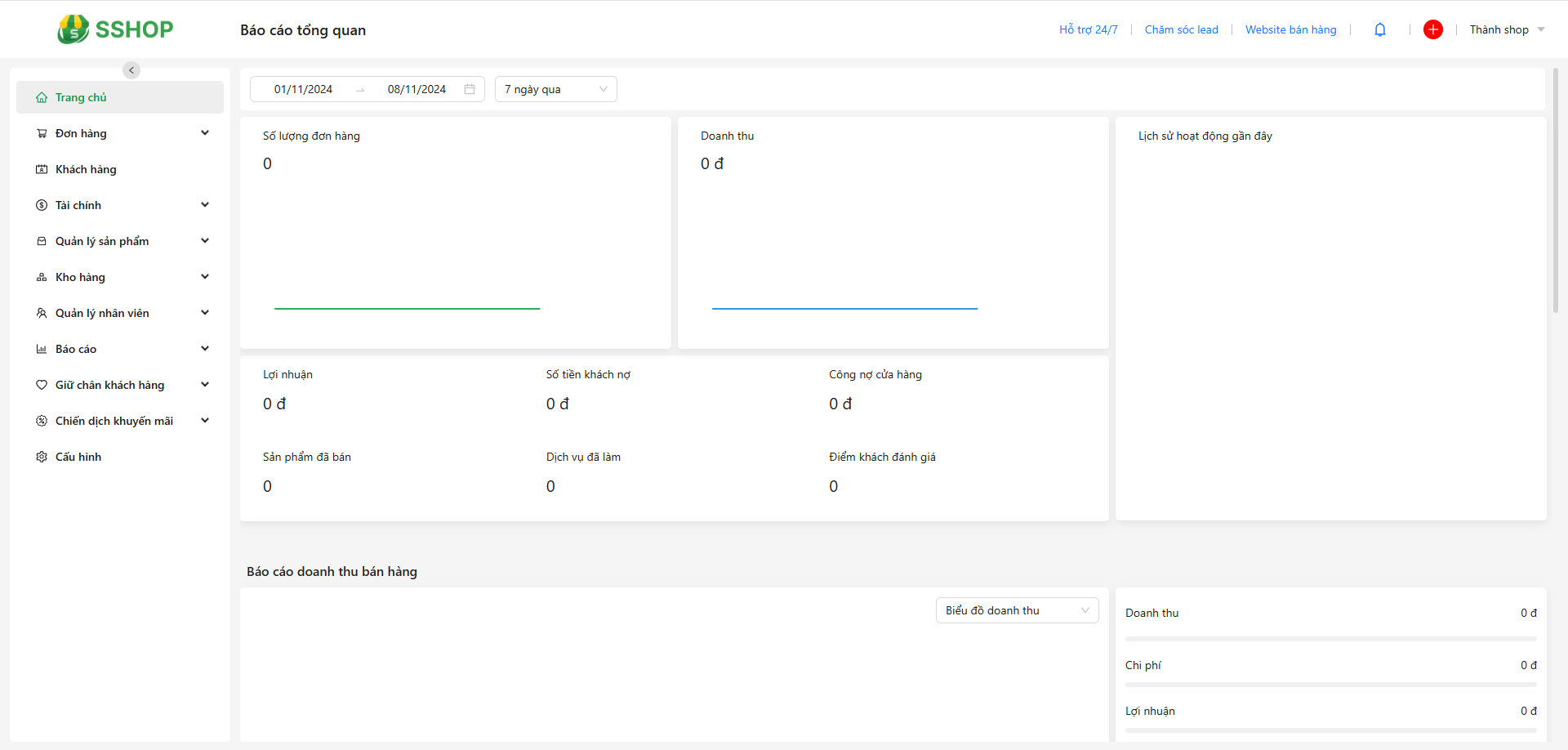Click the Khách hàng sidebar icon

coord(42,169)
